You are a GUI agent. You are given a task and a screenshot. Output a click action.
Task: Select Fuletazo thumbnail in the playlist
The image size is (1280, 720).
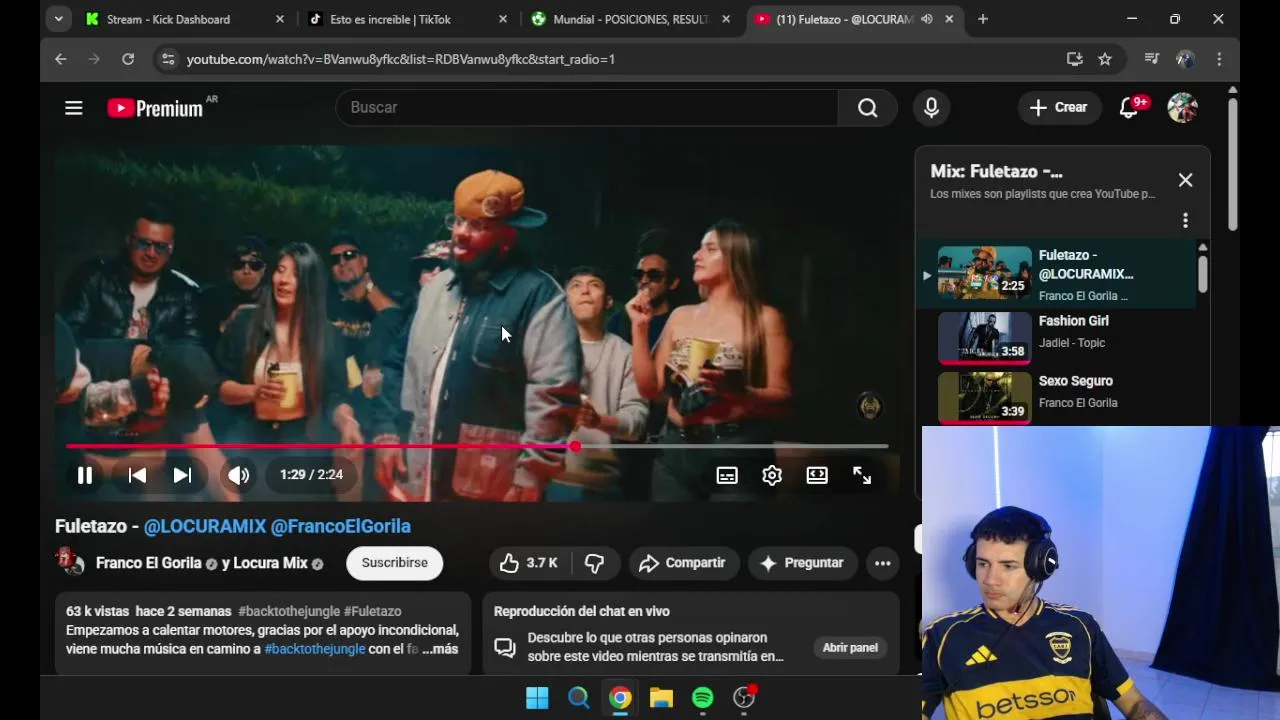click(x=984, y=272)
